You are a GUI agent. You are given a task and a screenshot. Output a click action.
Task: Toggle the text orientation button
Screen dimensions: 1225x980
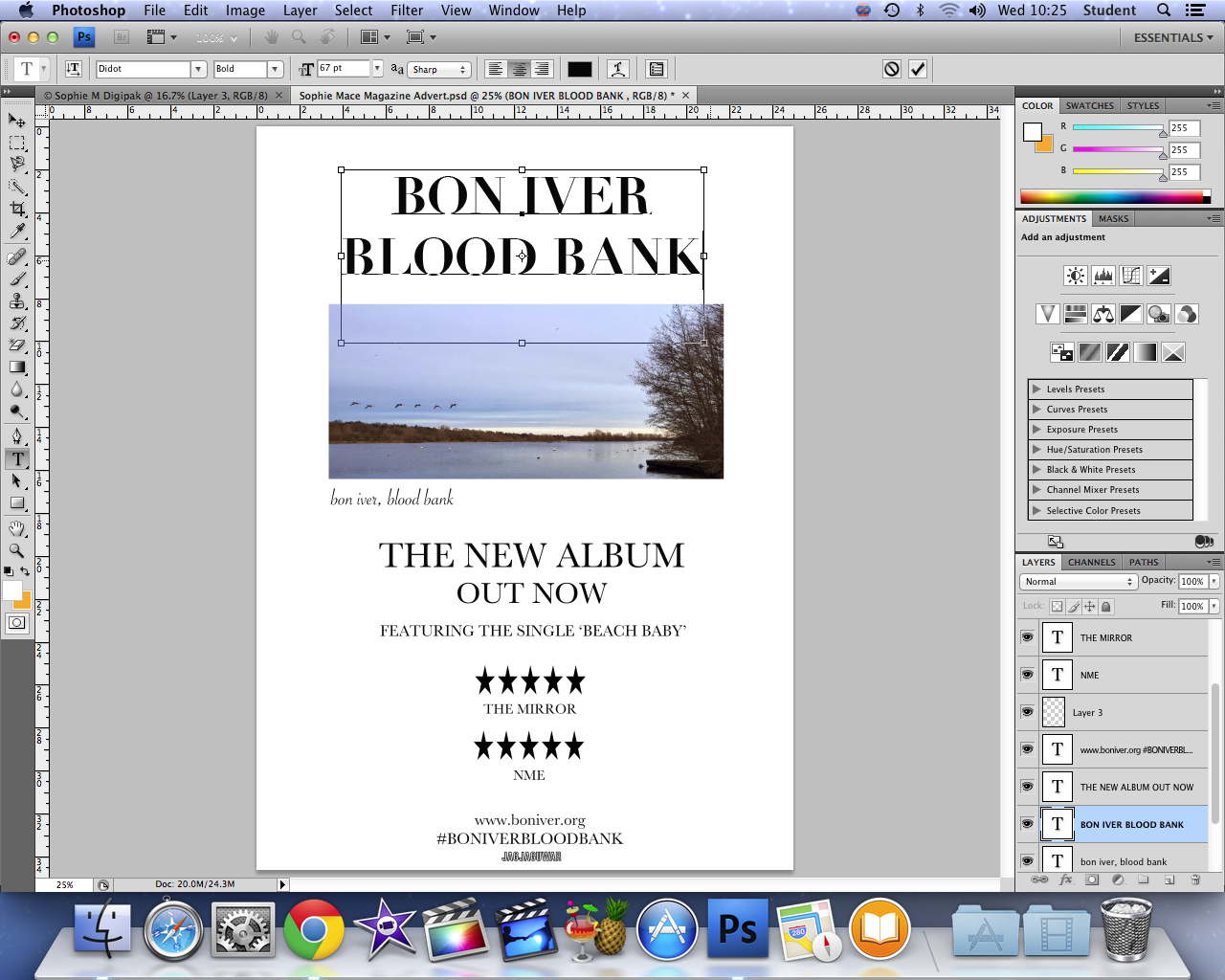tap(74, 69)
